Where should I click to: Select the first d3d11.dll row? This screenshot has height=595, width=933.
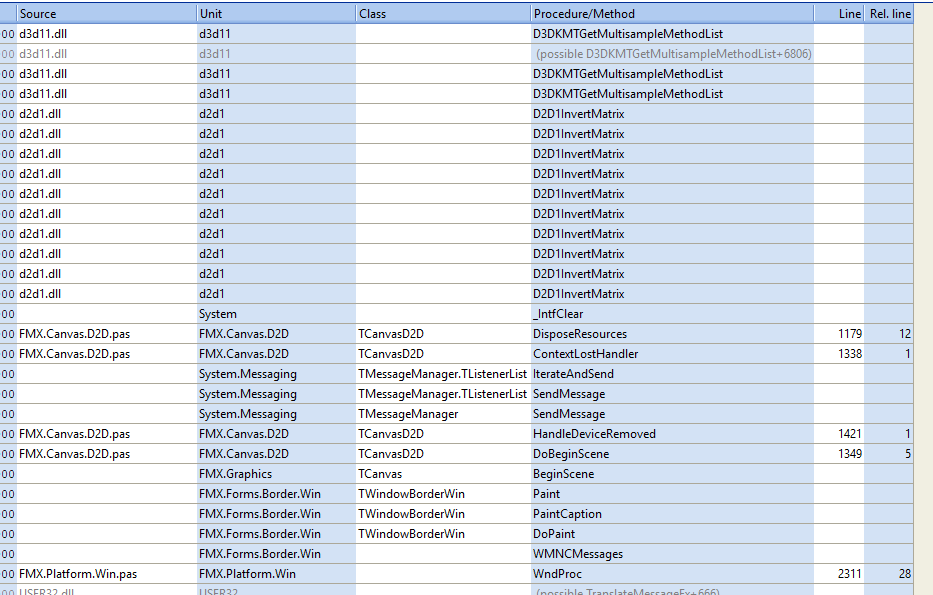pyautogui.click(x=456, y=34)
